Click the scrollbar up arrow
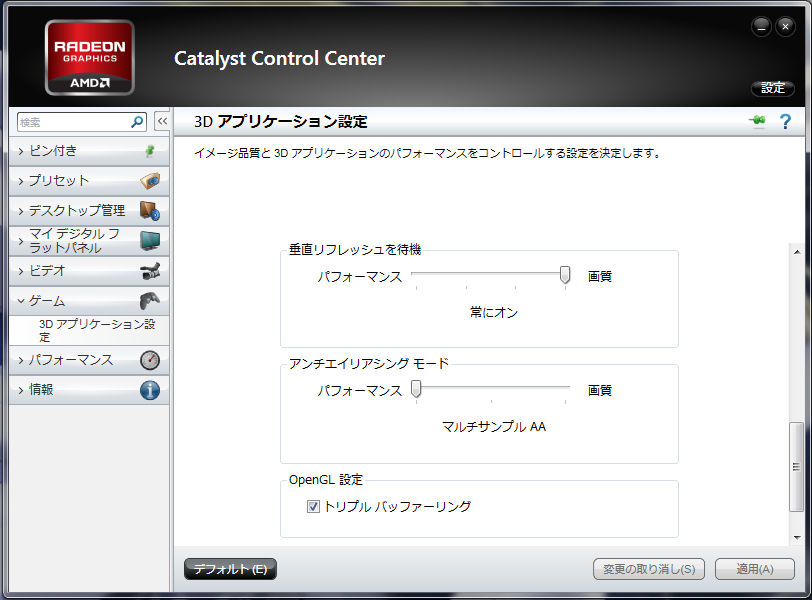The image size is (812, 600). (x=797, y=252)
